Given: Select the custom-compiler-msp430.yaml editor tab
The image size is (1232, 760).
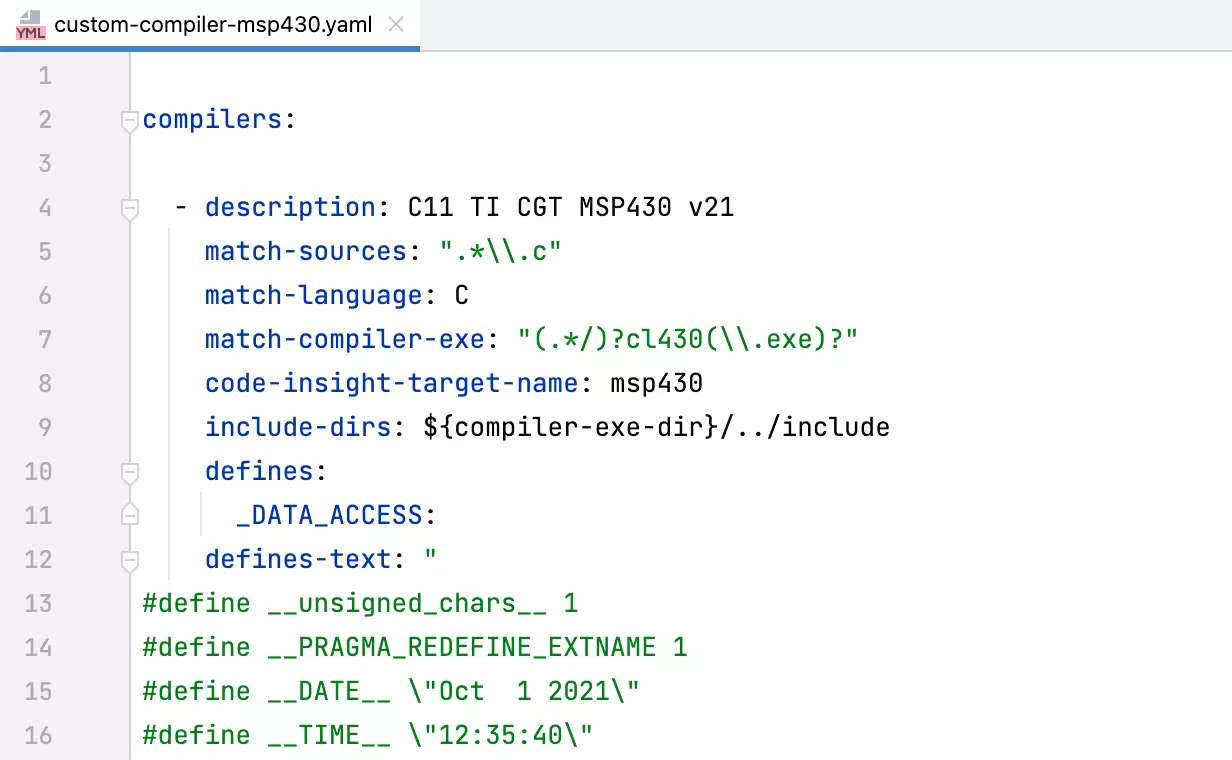Looking at the screenshot, I should tap(213, 25).
